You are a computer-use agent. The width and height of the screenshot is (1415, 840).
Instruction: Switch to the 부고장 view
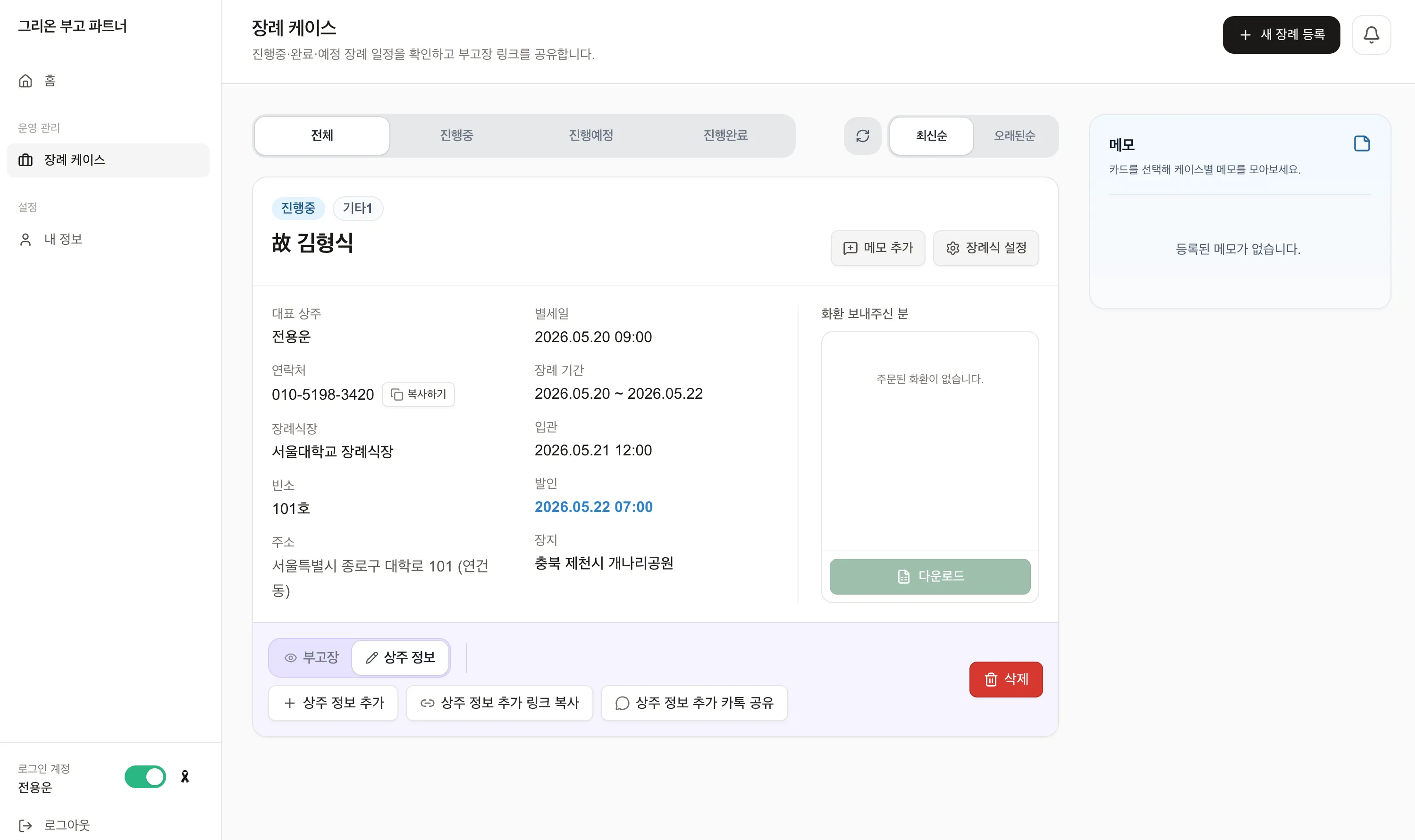coord(311,658)
